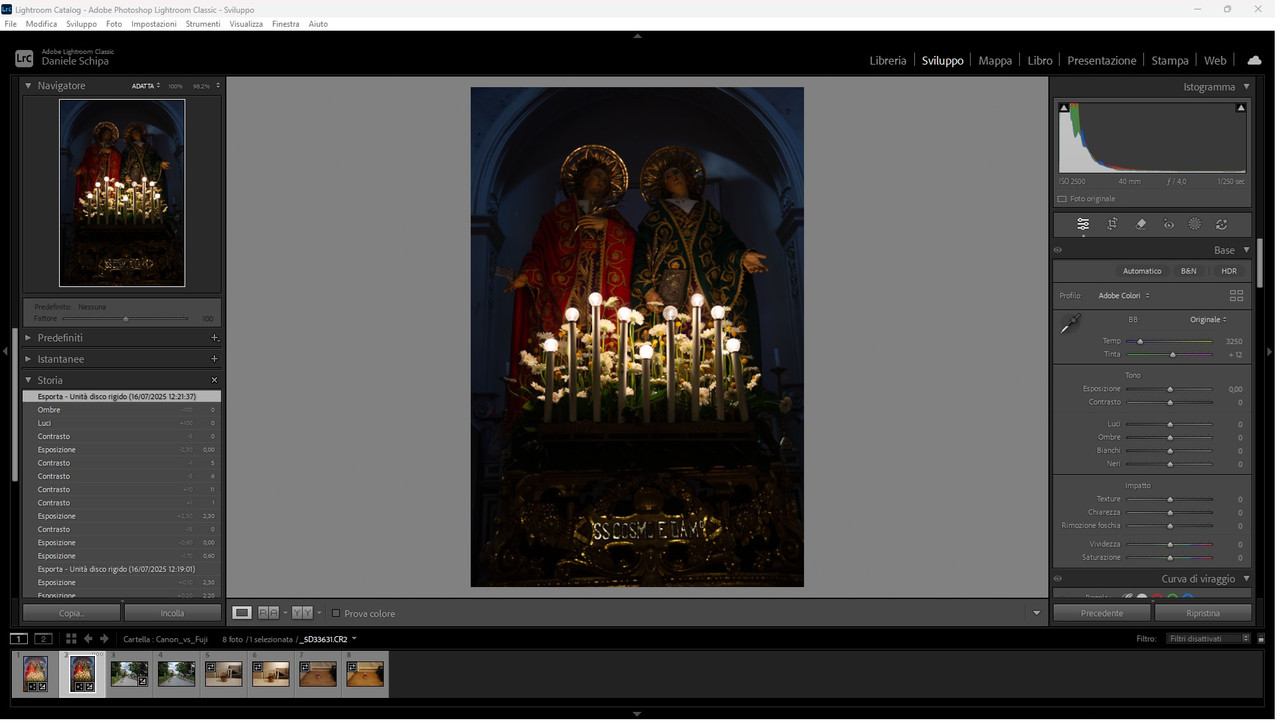Select the Red eye correction tool
Viewport: 1280px width, 724px height.
(1169, 225)
